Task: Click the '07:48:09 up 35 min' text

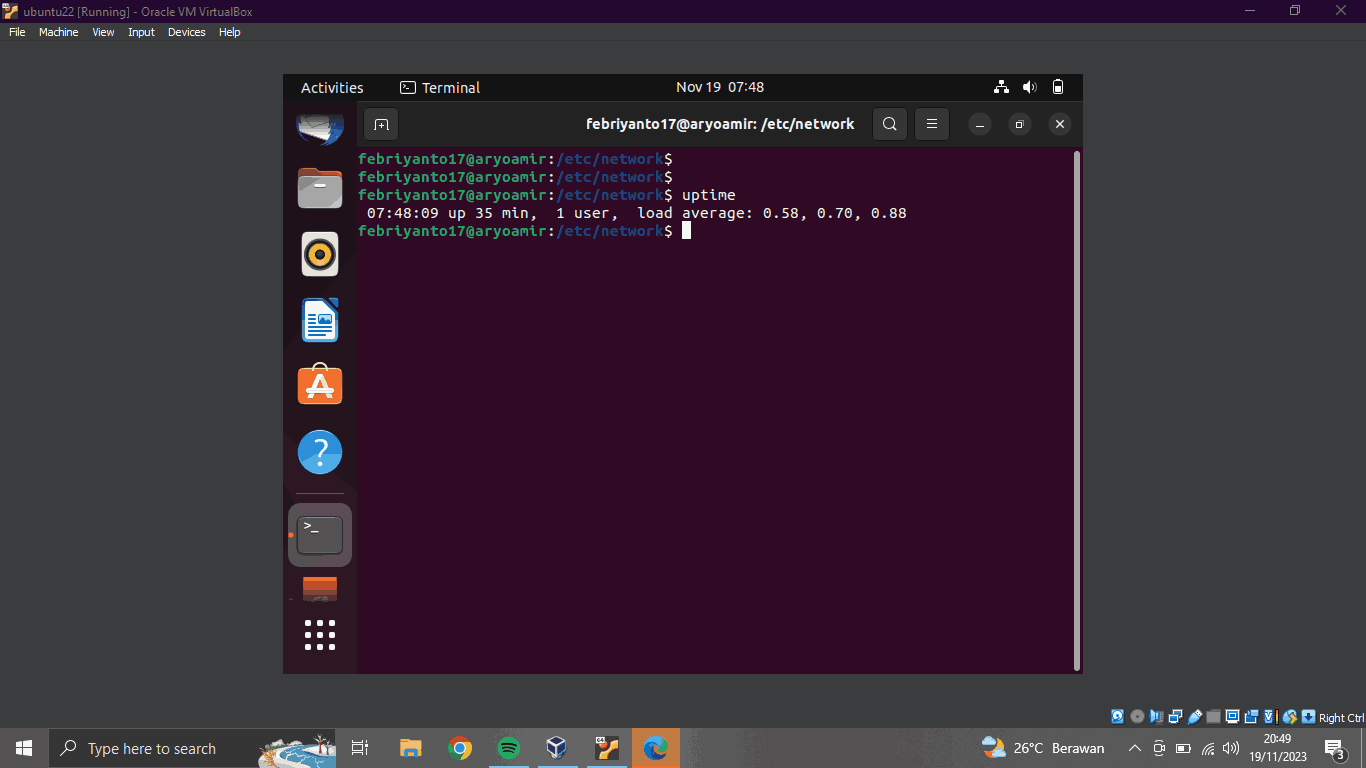Action: (452, 213)
